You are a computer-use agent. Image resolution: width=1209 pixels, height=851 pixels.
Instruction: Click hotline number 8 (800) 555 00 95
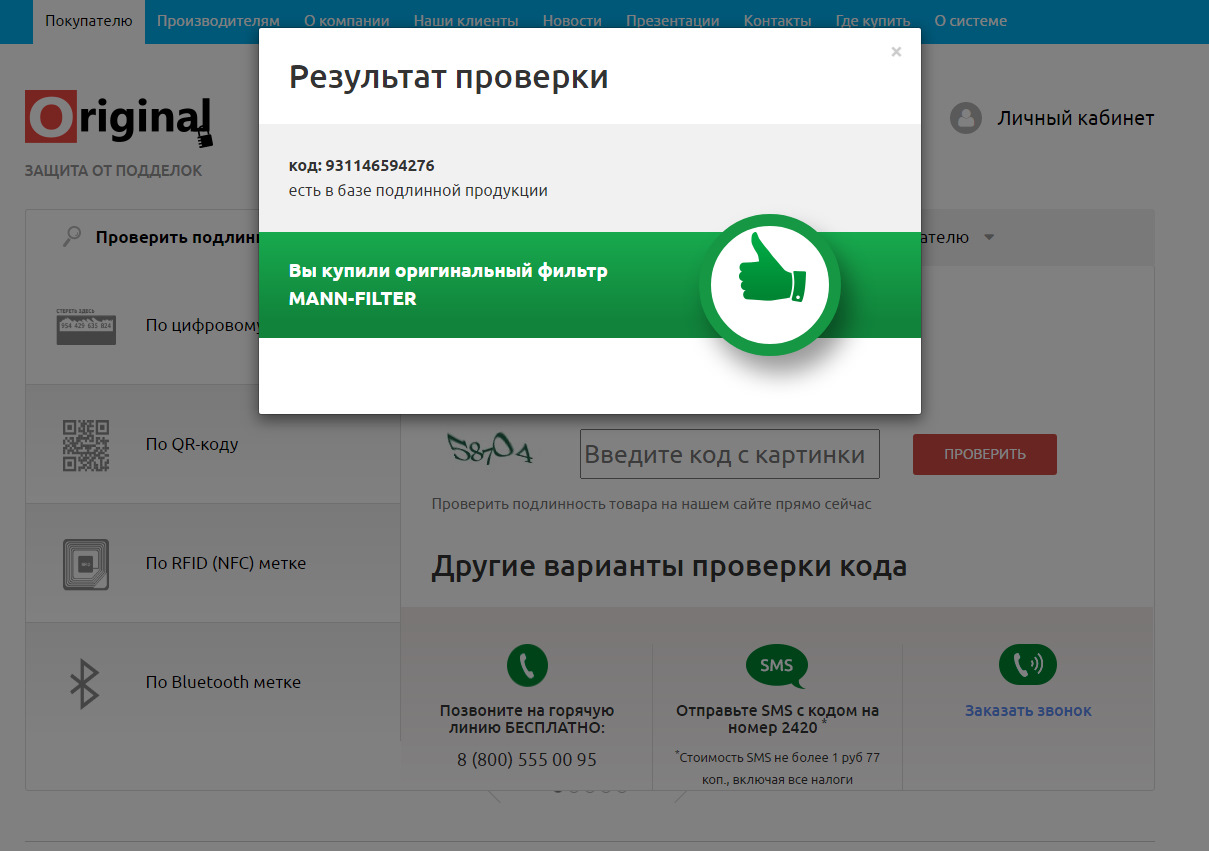[x=527, y=760]
